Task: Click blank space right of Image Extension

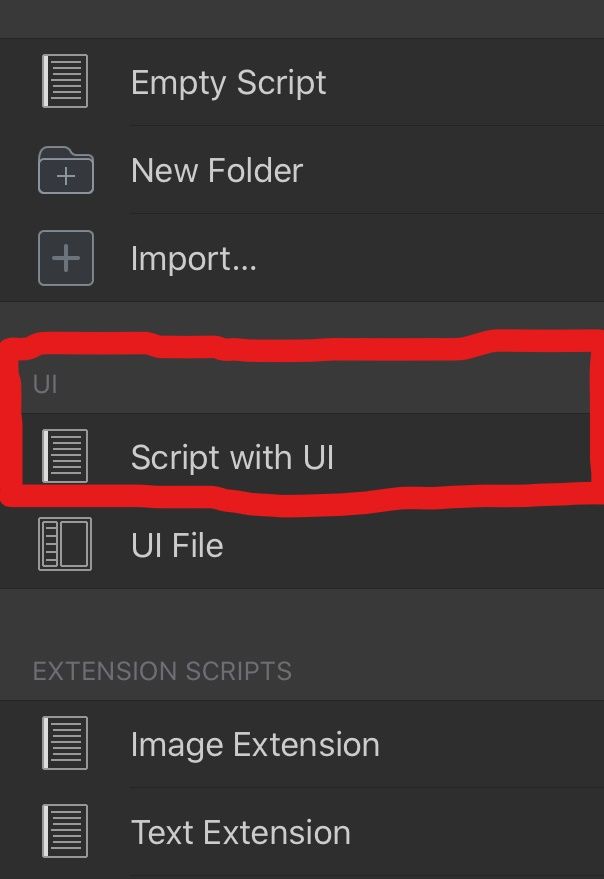Action: coord(490,745)
